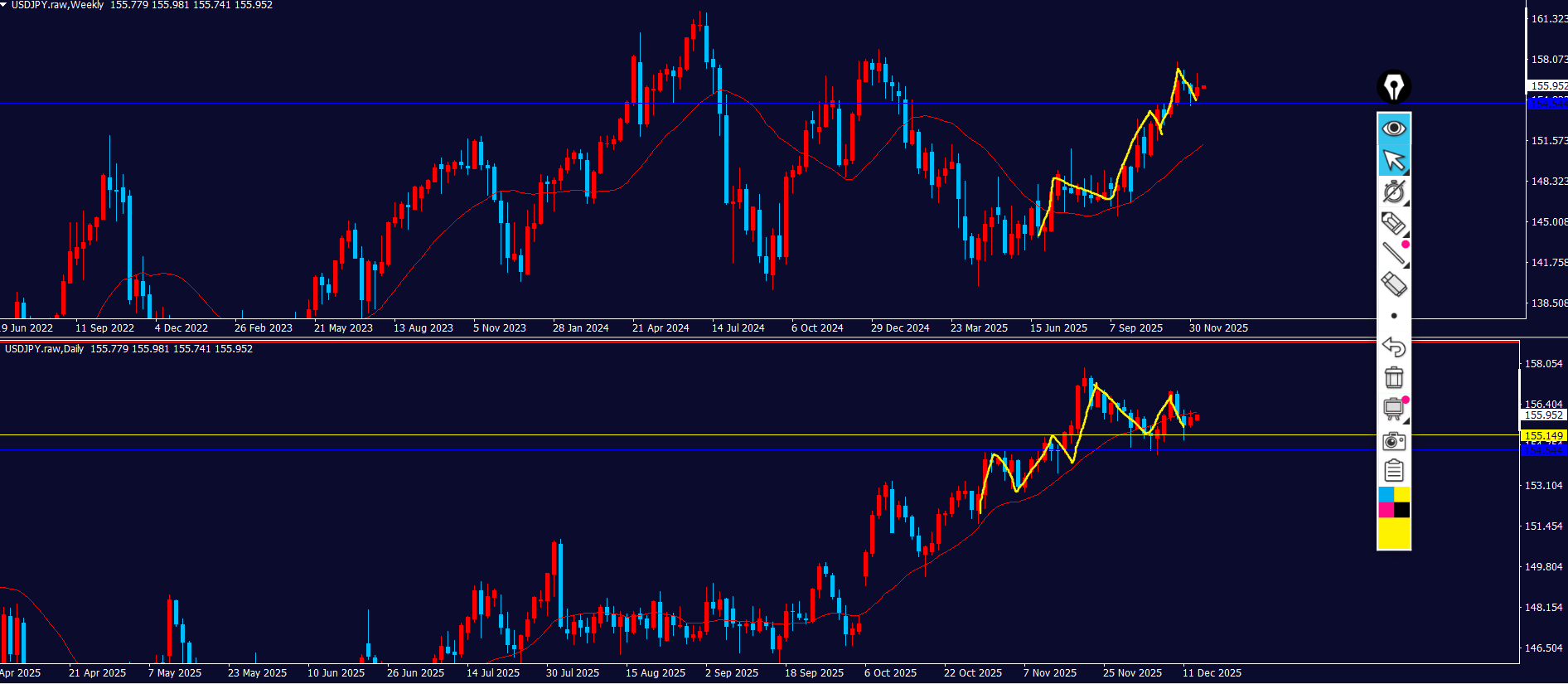1568x684 pixels.
Task: Clear all drawings with the trash icon
Action: pos(1394,378)
